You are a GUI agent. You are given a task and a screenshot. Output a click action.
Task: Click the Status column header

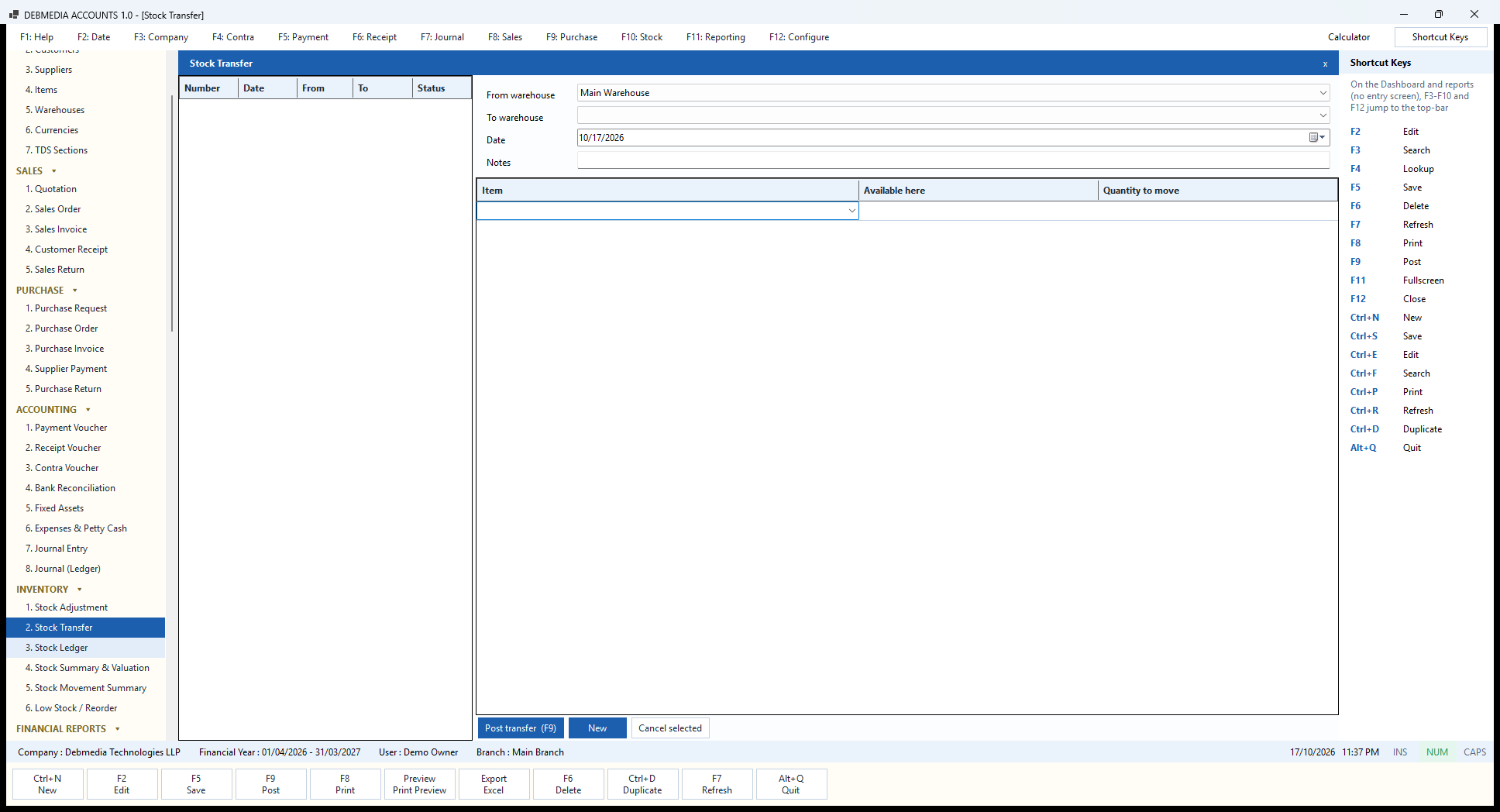pos(442,88)
